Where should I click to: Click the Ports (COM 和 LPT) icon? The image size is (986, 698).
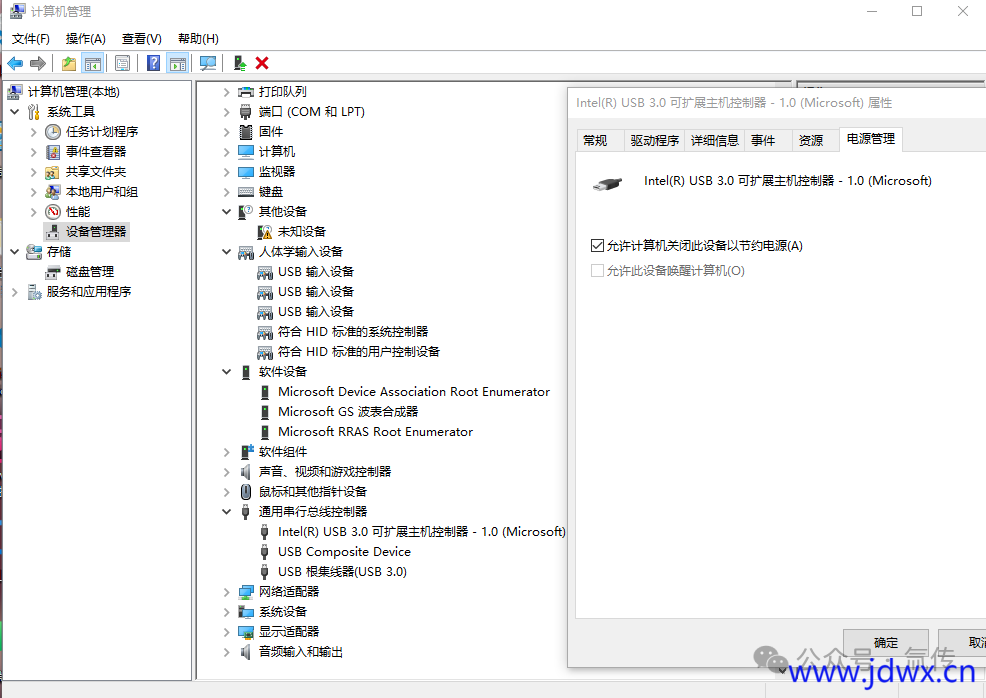point(246,112)
